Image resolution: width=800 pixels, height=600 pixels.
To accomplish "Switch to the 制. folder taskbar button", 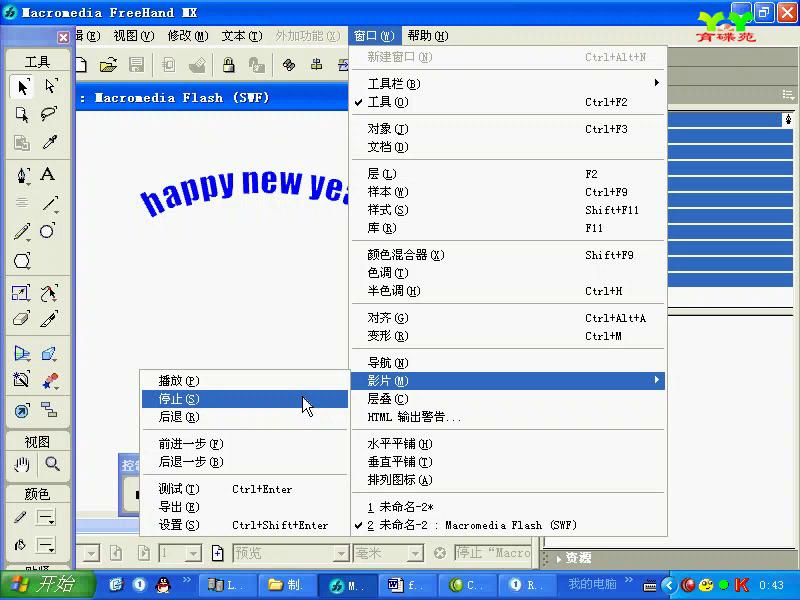I will (x=286, y=585).
